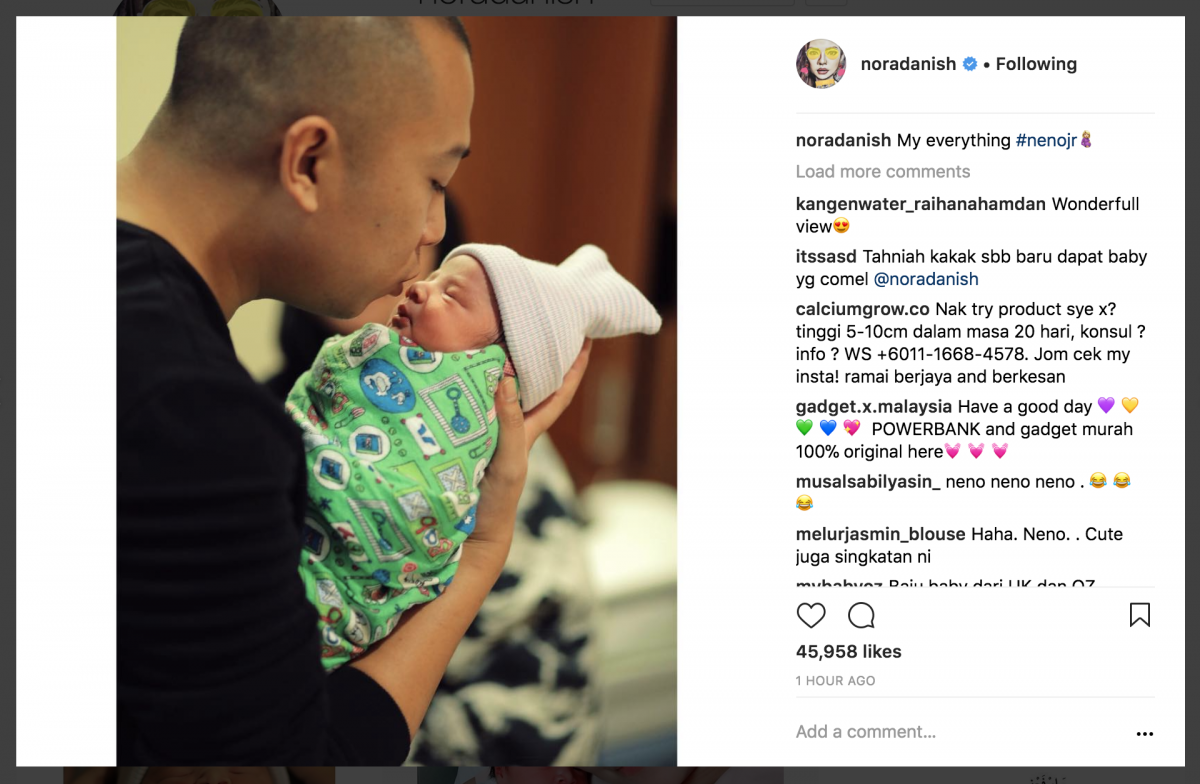Open kangenwater_raihanahamdan commenter profile

tap(920, 204)
